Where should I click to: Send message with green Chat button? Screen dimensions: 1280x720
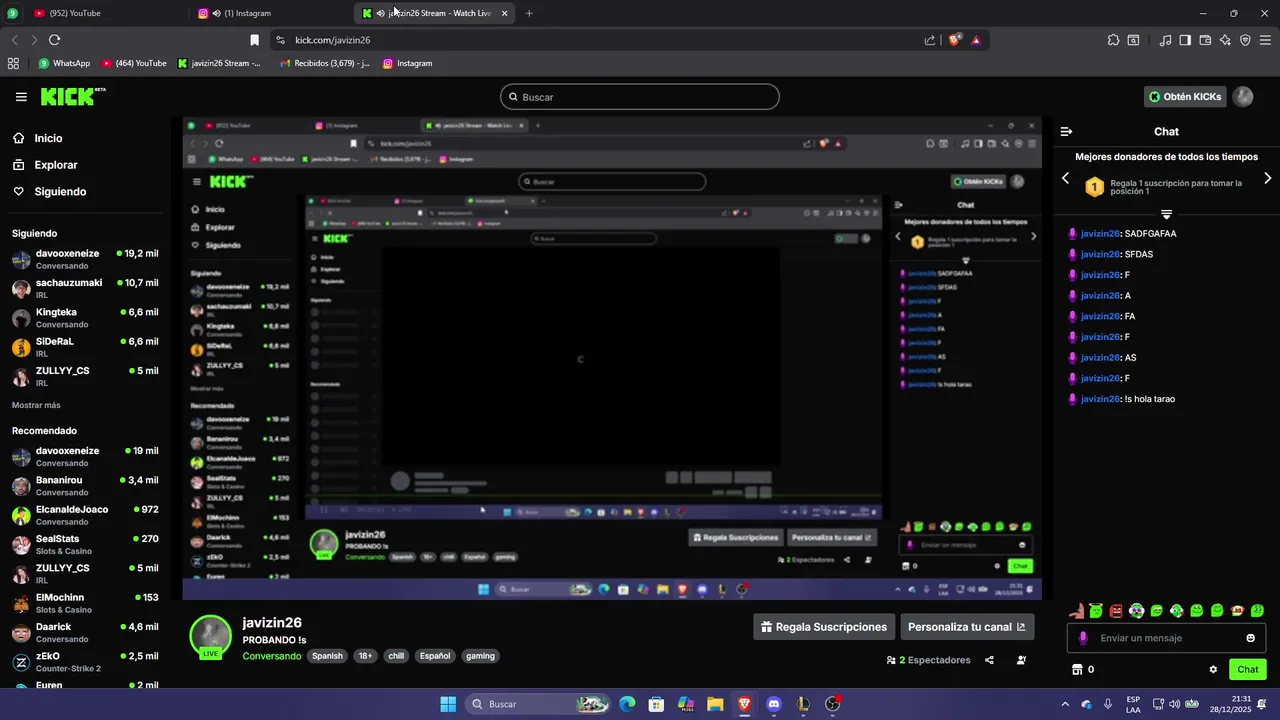click(x=1248, y=670)
